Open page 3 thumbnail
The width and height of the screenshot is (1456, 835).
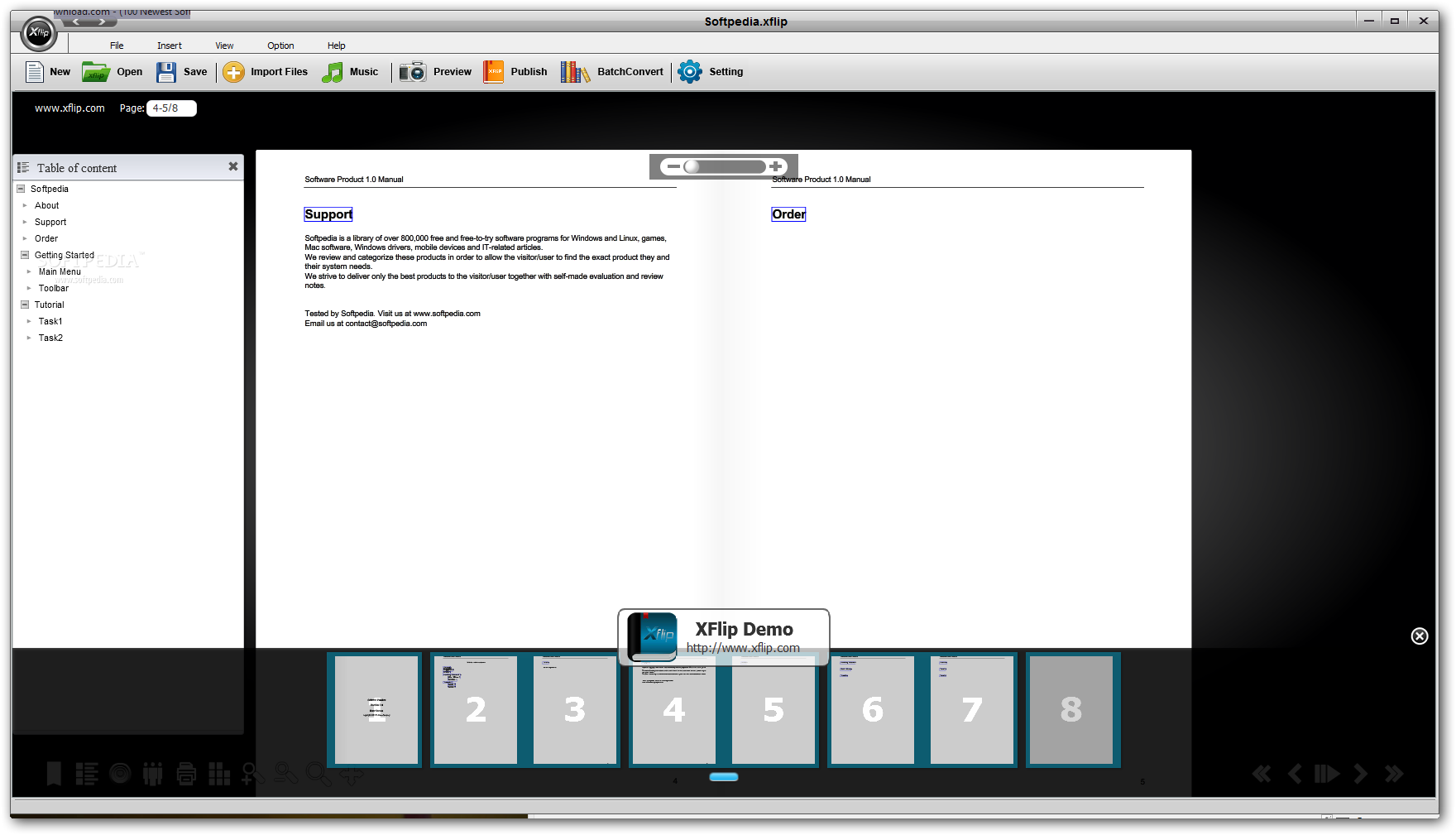coord(575,709)
